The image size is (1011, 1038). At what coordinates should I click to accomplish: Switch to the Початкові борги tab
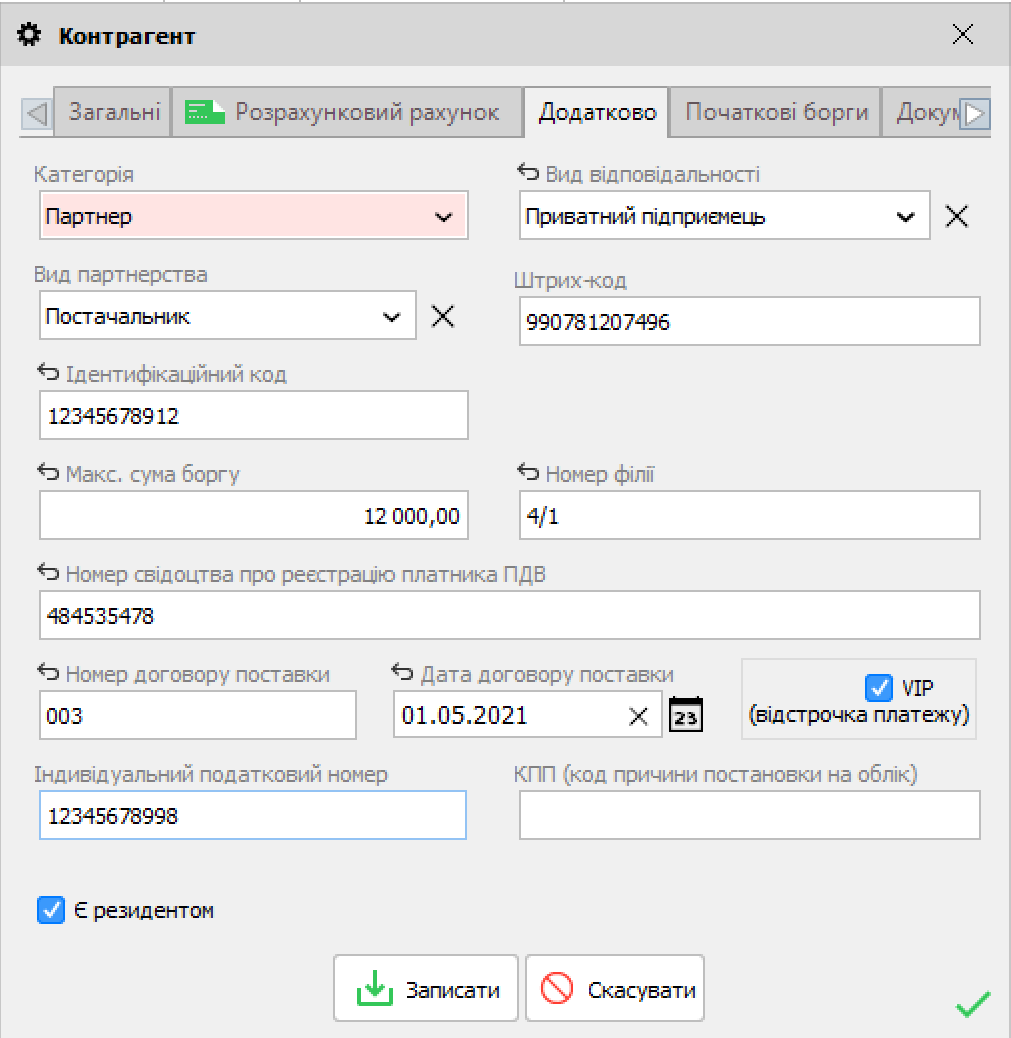pos(776,112)
